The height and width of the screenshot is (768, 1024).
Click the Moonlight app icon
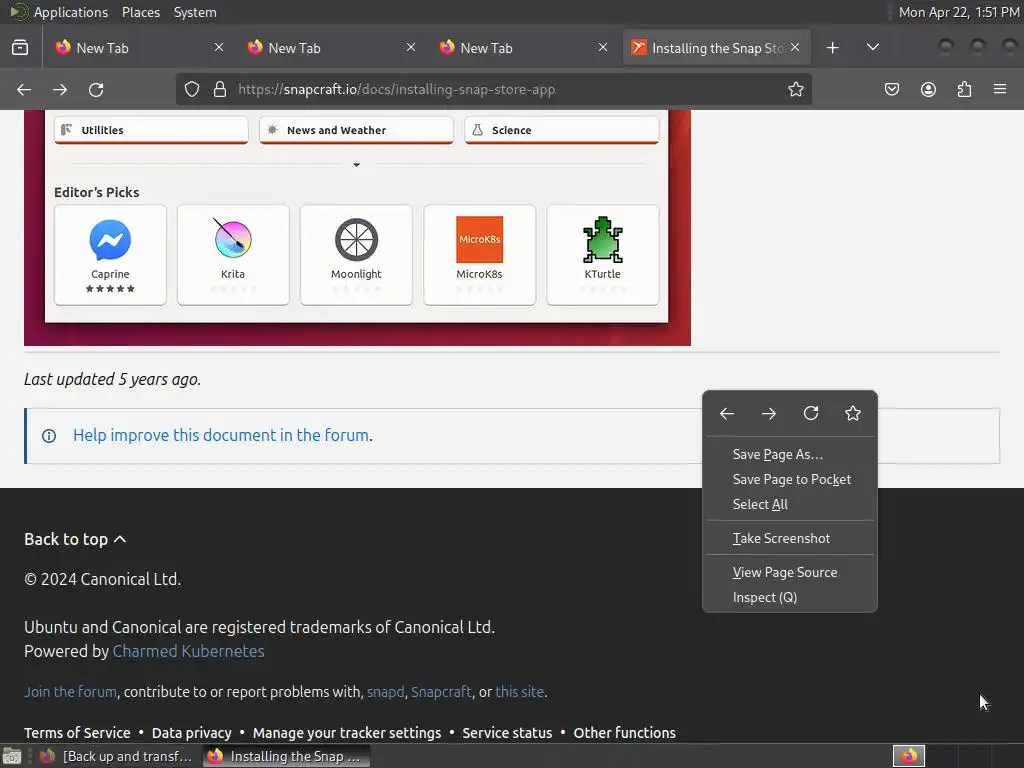(357, 240)
